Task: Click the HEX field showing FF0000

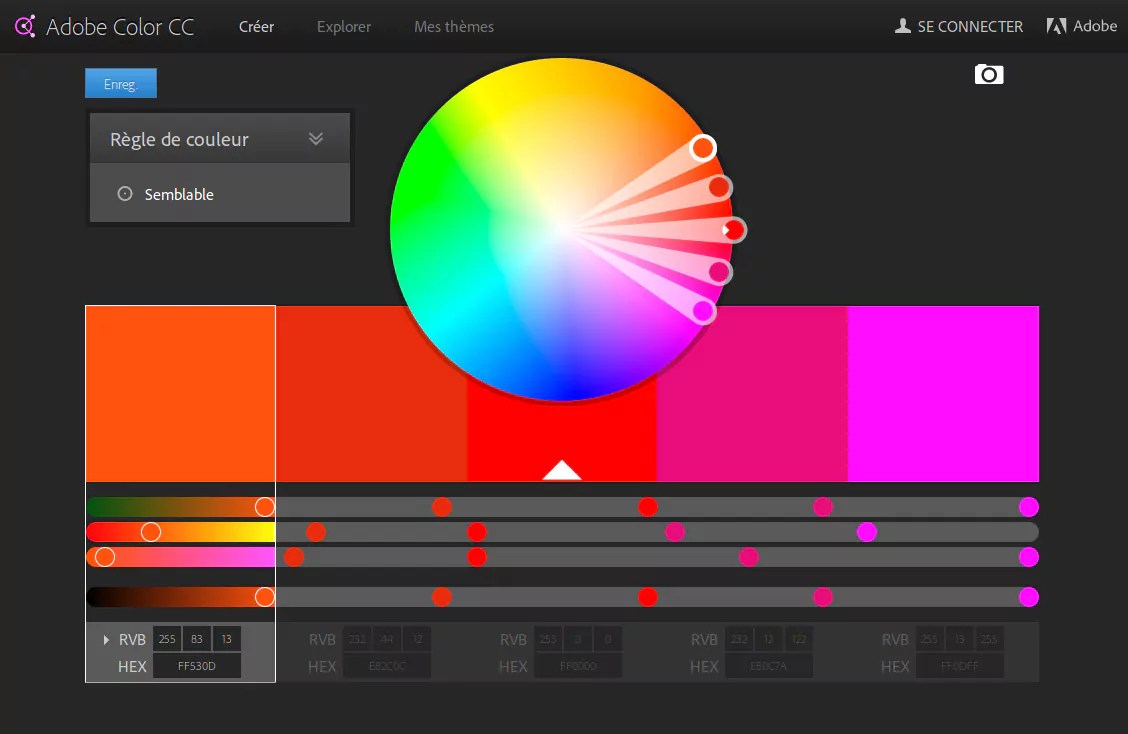Action: [x=578, y=666]
